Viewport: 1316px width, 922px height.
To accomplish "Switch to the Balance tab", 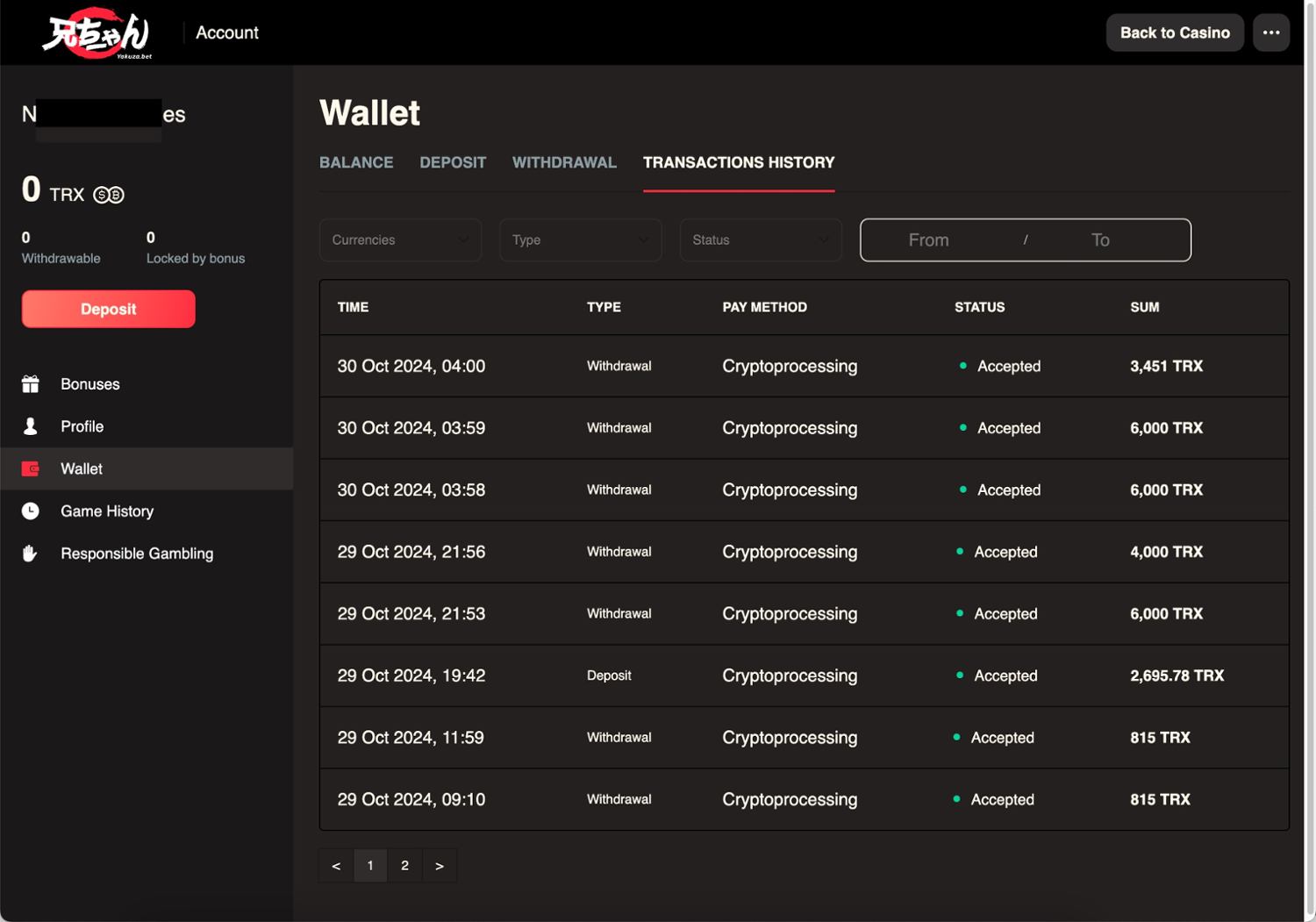I will click(356, 163).
